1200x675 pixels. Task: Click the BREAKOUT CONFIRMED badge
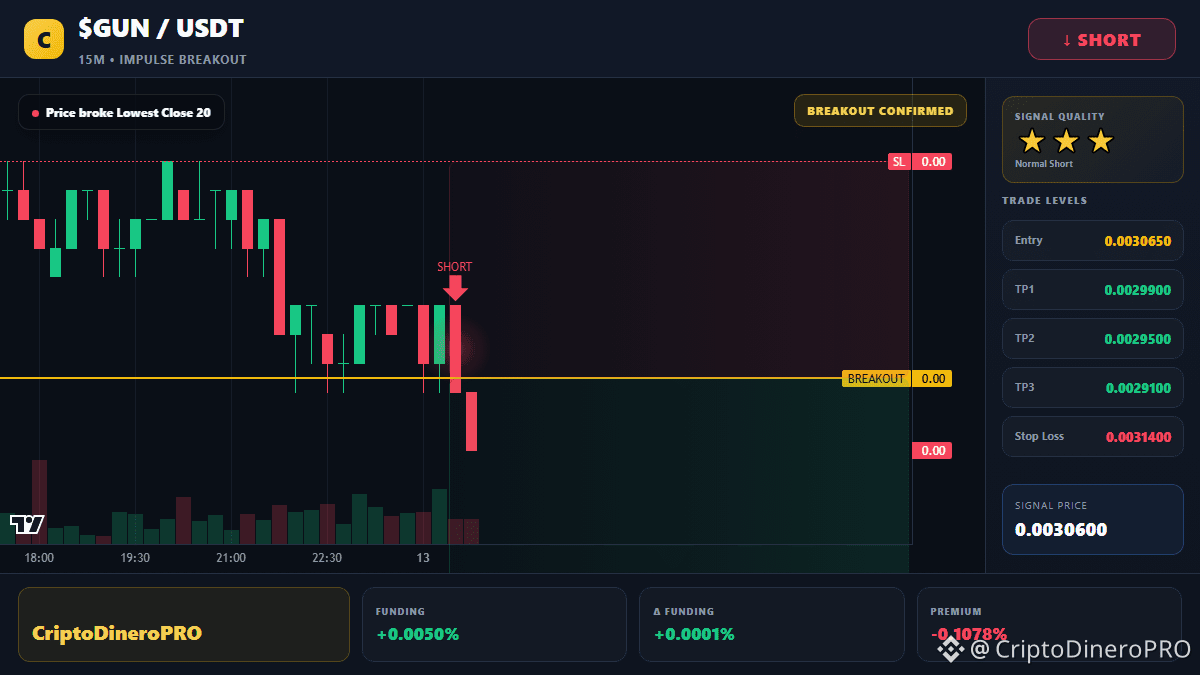(x=880, y=111)
